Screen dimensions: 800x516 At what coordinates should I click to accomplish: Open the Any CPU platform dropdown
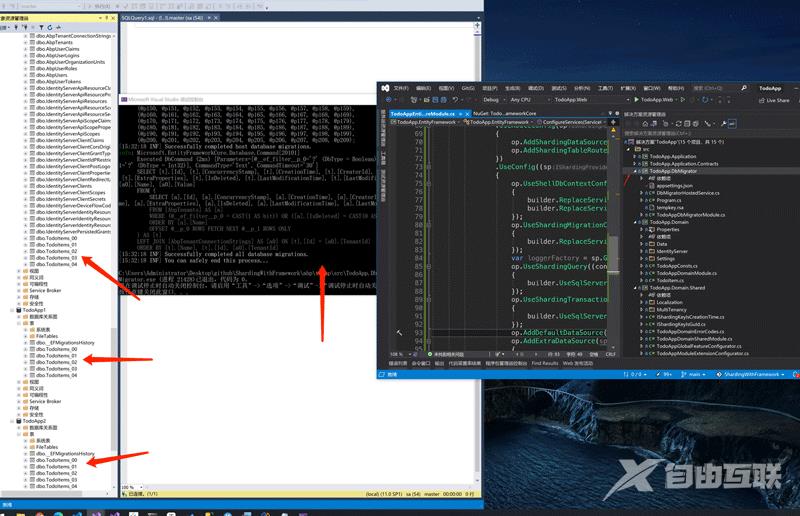tap(523, 100)
